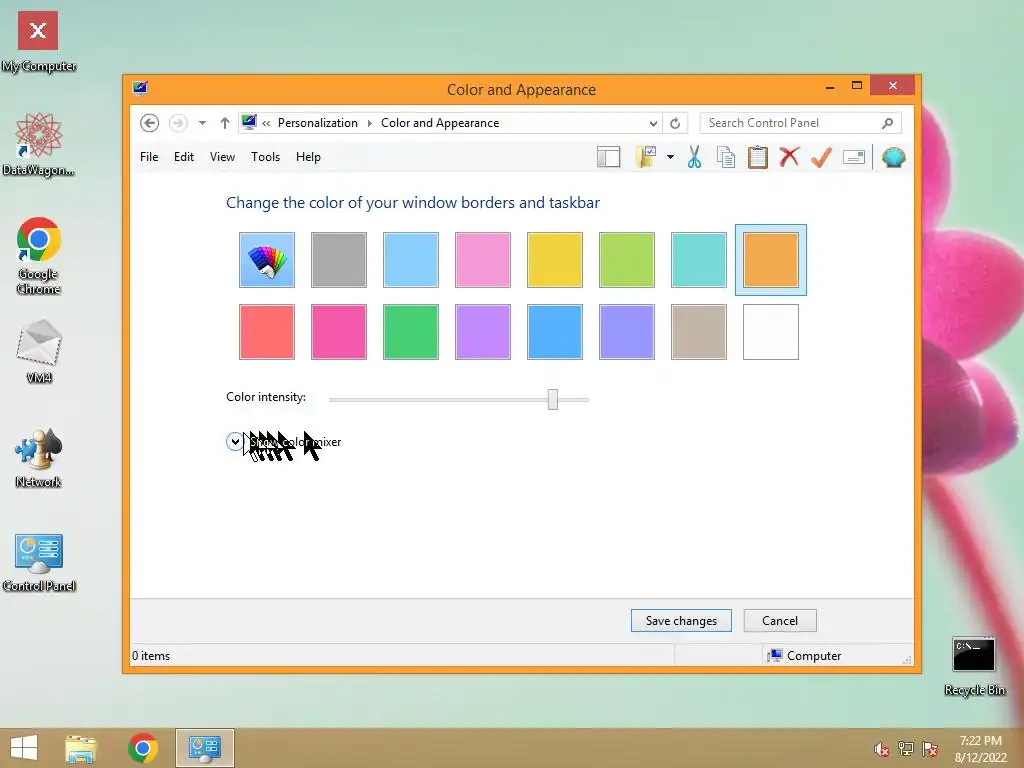This screenshot has width=1024, height=768.
Task: Select the lime green color swatch
Action: pyautogui.click(x=626, y=260)
